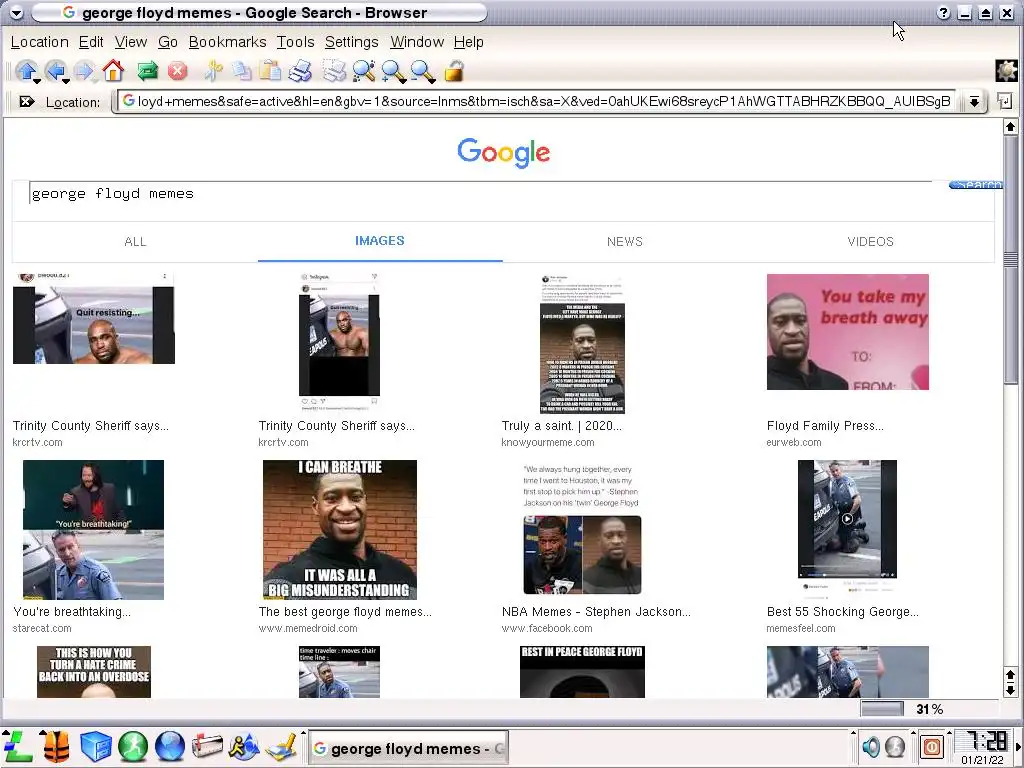Select the IMAGES tab

pos(380,241)
